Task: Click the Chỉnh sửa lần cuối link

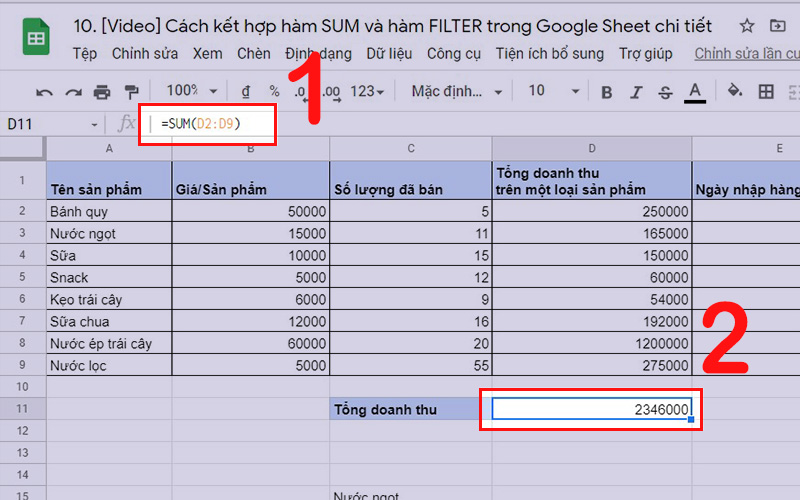Action: 746,53
